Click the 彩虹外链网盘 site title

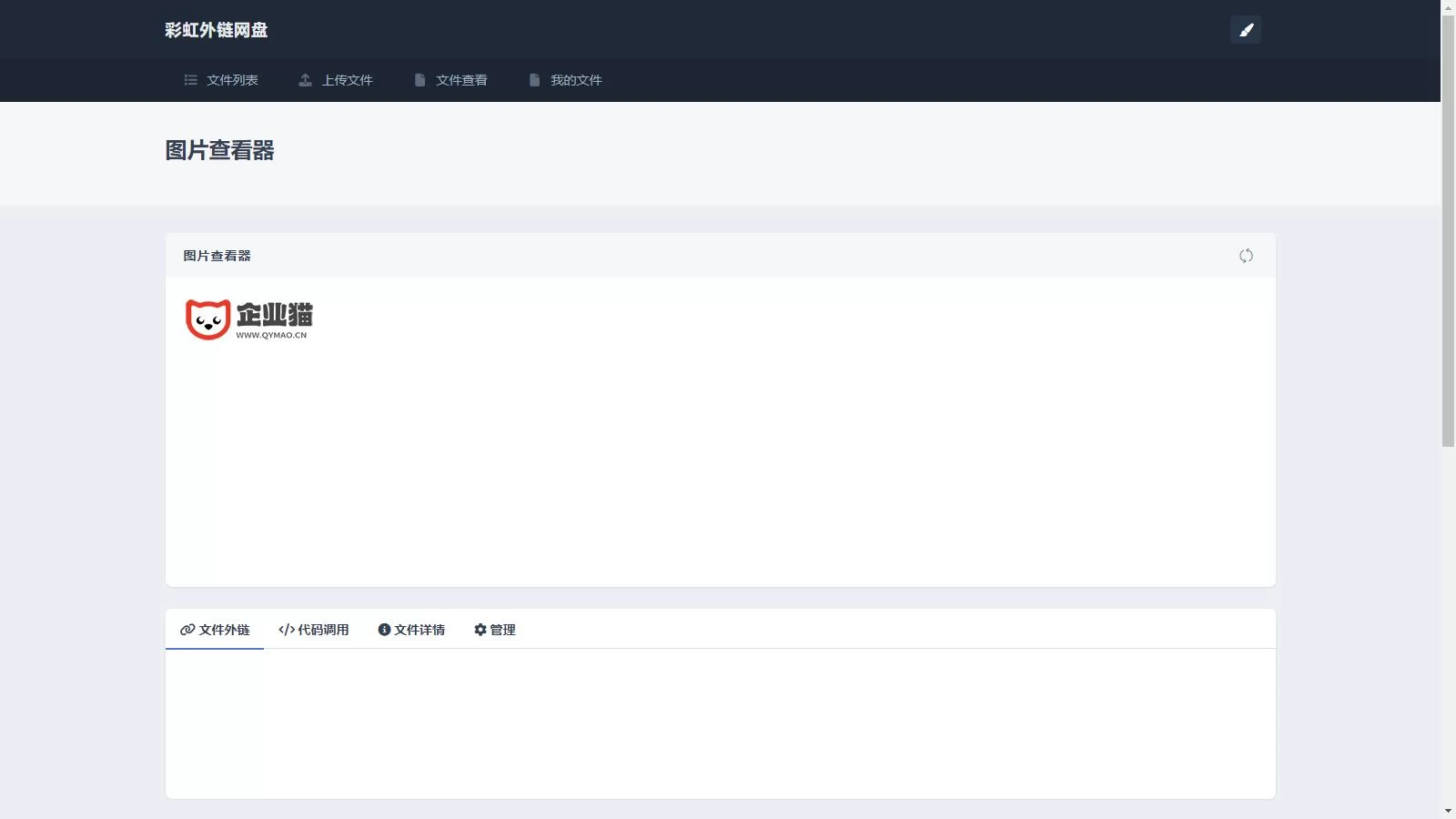tap(216, 29)
